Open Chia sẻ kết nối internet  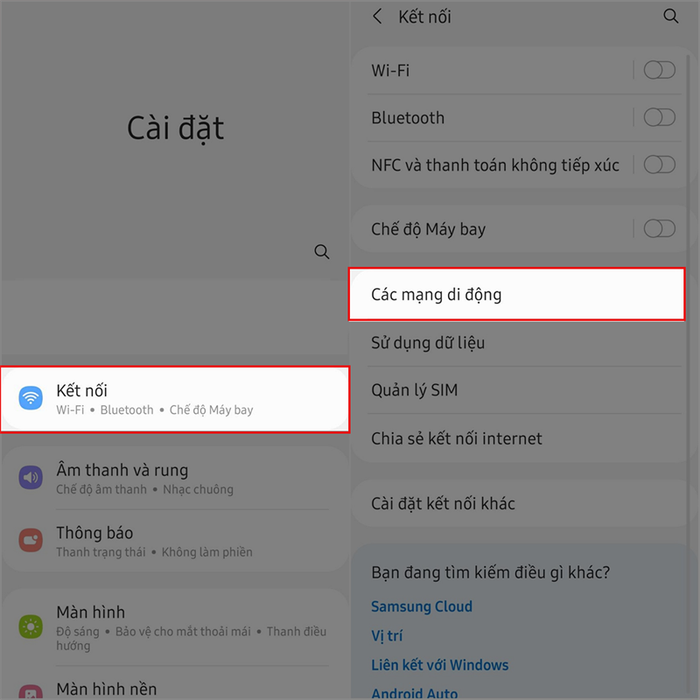click(x=517, y=438)
